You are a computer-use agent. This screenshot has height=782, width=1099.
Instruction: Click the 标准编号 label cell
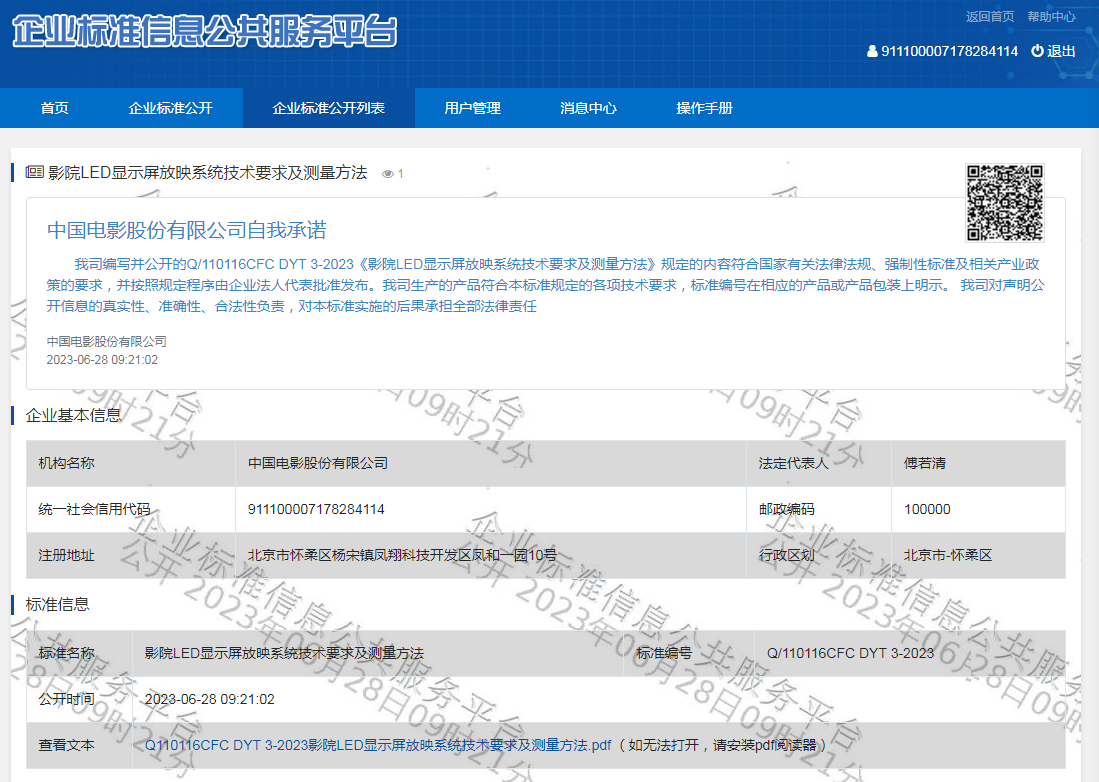coord(689,653)
